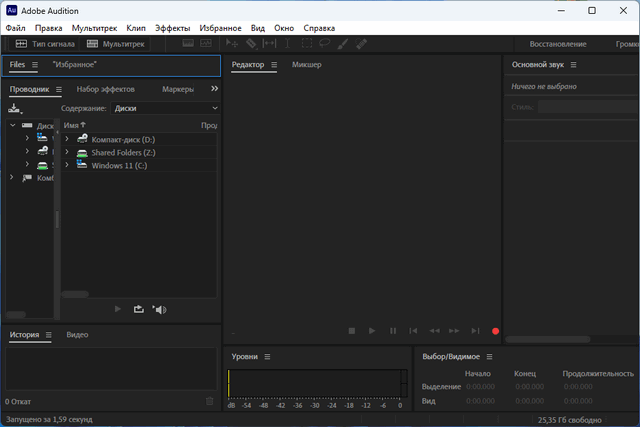Switch to the Микшер tab
Viewport: 640px width, 427px height.
point(307,65)
